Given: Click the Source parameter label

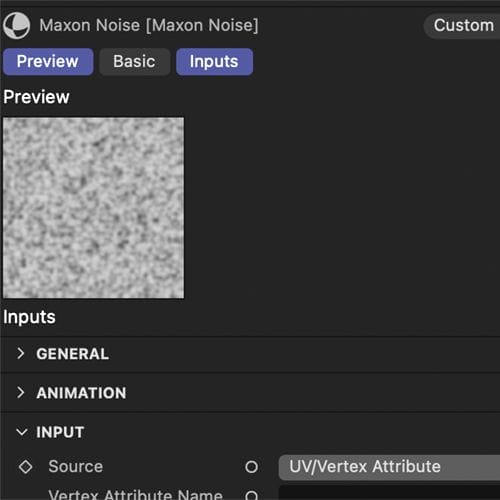Looking at the screenshot, I should click(x=76, y=466).
